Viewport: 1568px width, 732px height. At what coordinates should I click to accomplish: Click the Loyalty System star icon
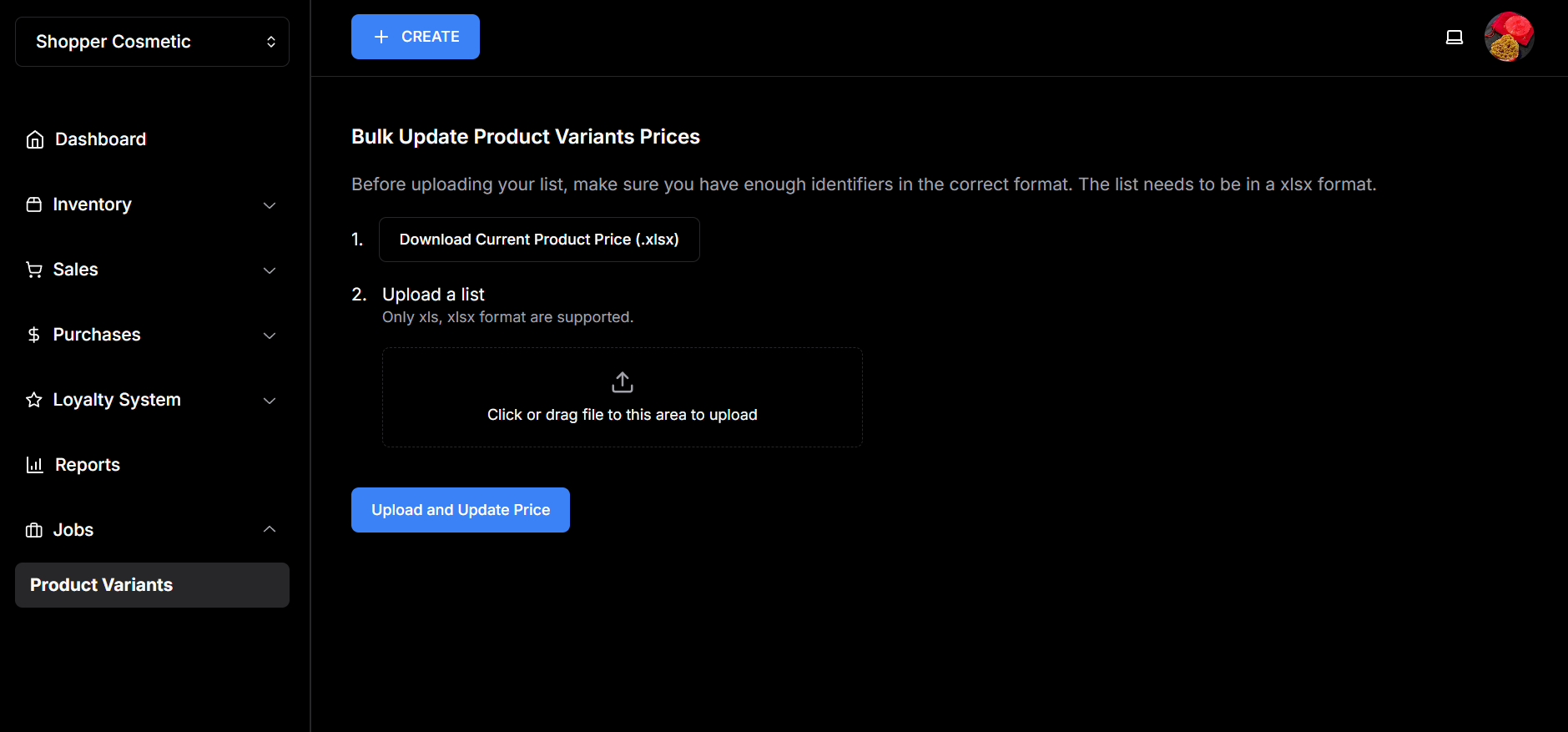click(34, 400)
